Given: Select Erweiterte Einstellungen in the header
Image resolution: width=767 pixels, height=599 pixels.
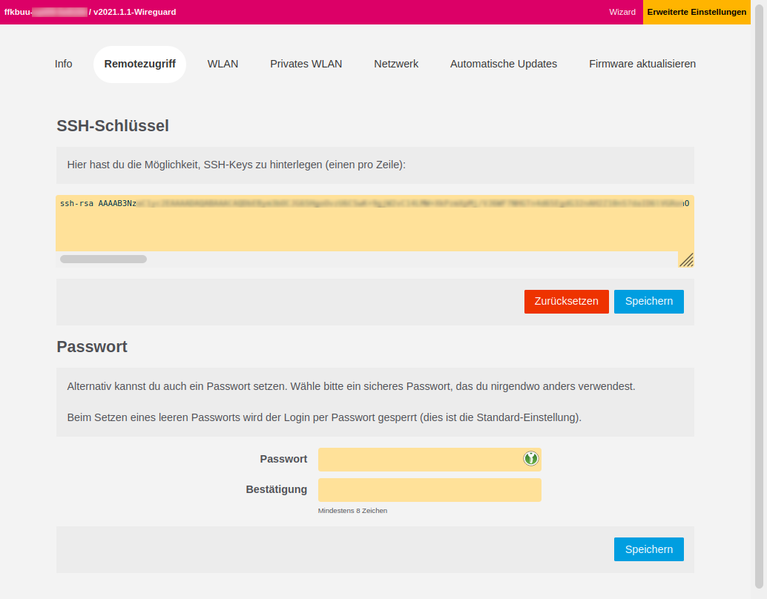Looking at the screenshot, I should click(697, 12).
